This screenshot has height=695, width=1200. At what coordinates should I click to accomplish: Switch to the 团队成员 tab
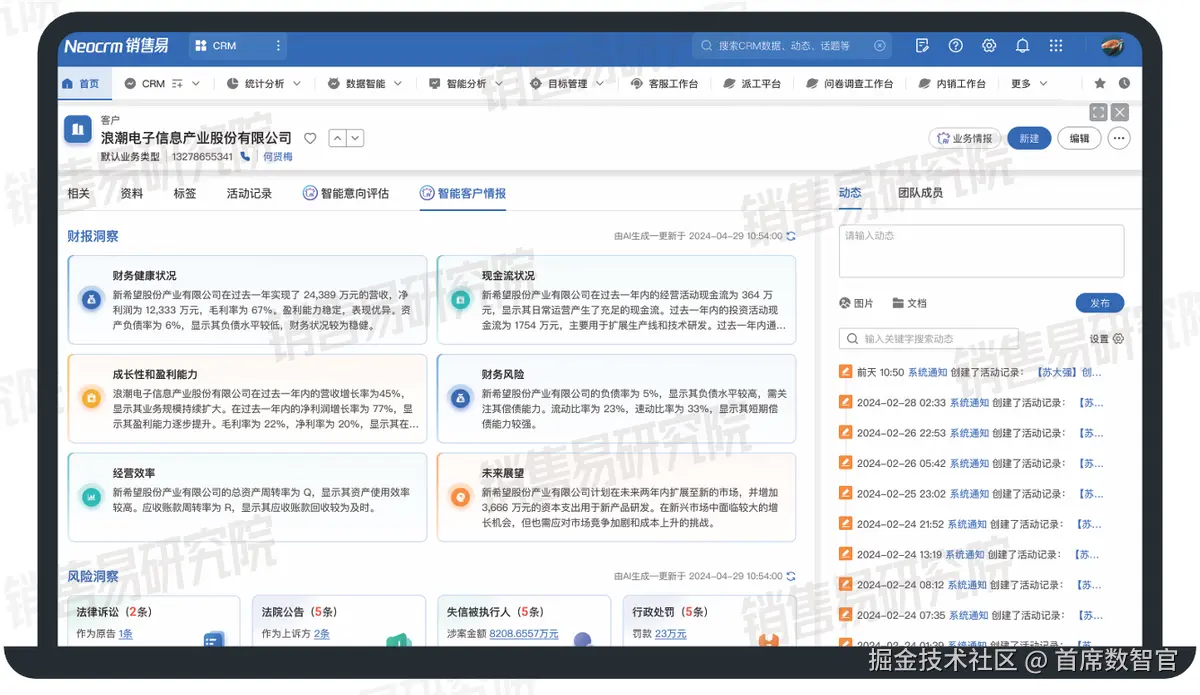(920, 192)
